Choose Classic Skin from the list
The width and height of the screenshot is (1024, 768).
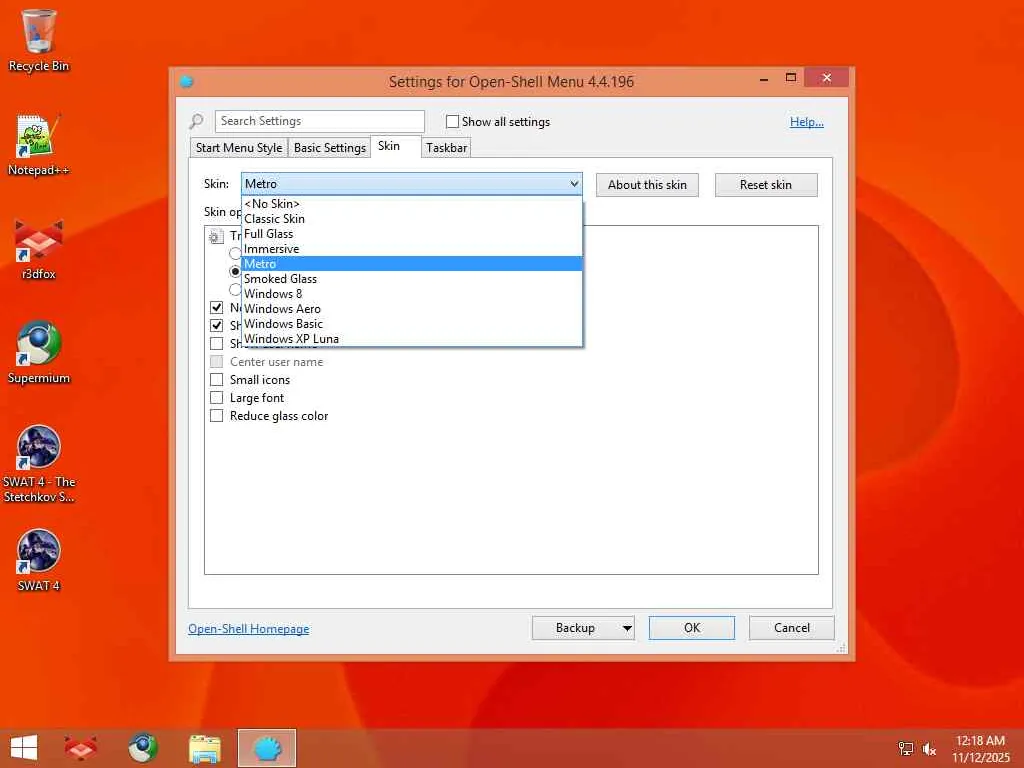click(411, 219)
